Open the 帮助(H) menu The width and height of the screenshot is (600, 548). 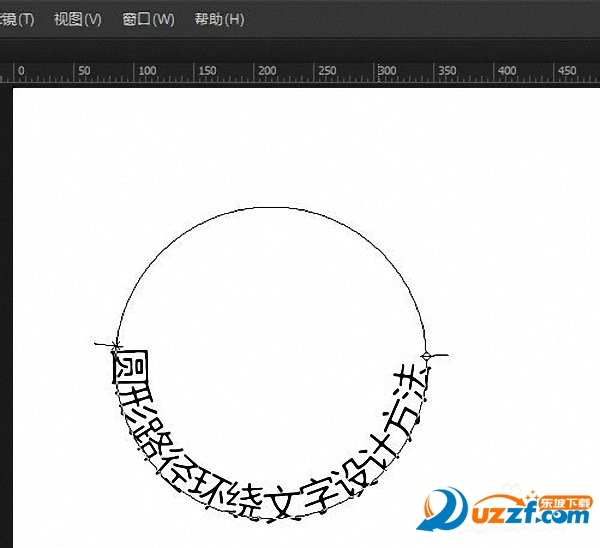[x=219, y=19]
